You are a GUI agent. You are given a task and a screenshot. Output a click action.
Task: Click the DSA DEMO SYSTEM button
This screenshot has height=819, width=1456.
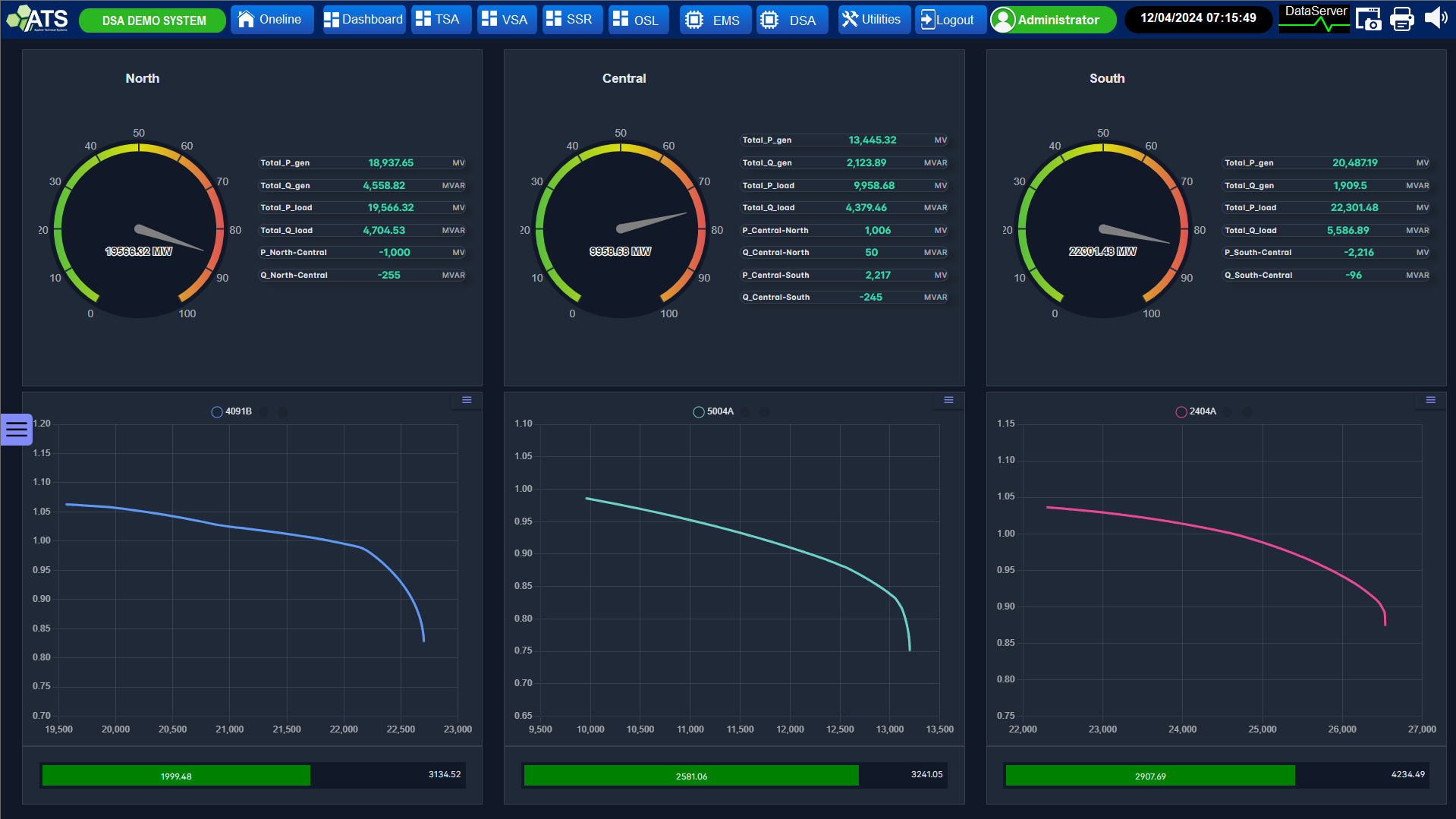tap(153, 20)
